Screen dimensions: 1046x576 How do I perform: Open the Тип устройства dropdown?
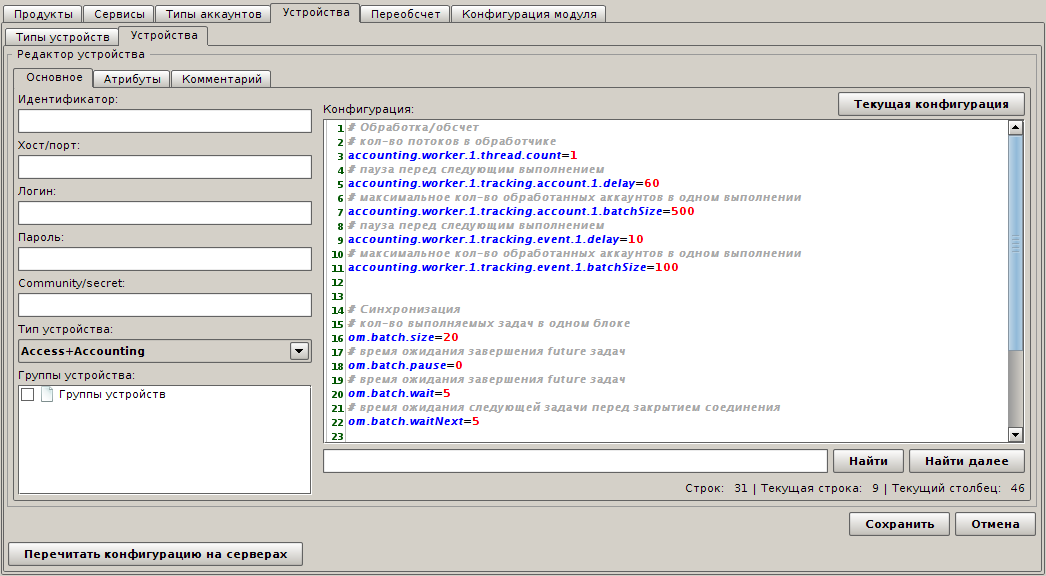[x=298, y=351]
